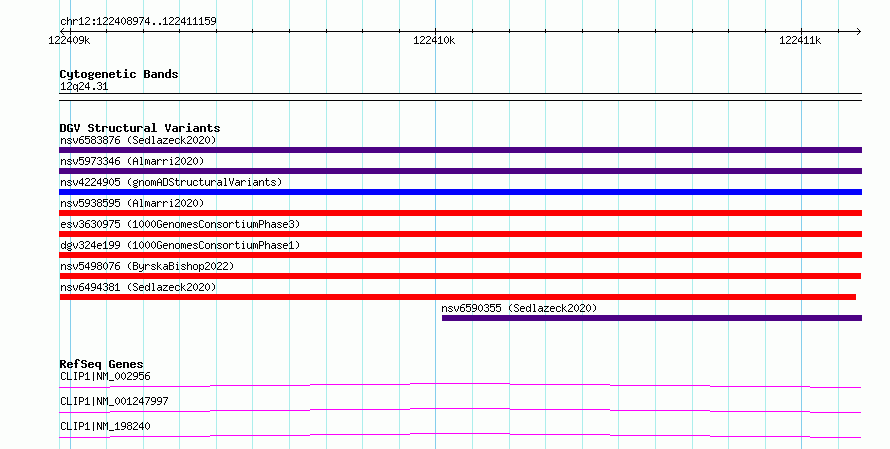Select the blue nsv4224905 variant bar
This screenshot has width=890, height=449.
pyautogui.click(x=460, y=192)
